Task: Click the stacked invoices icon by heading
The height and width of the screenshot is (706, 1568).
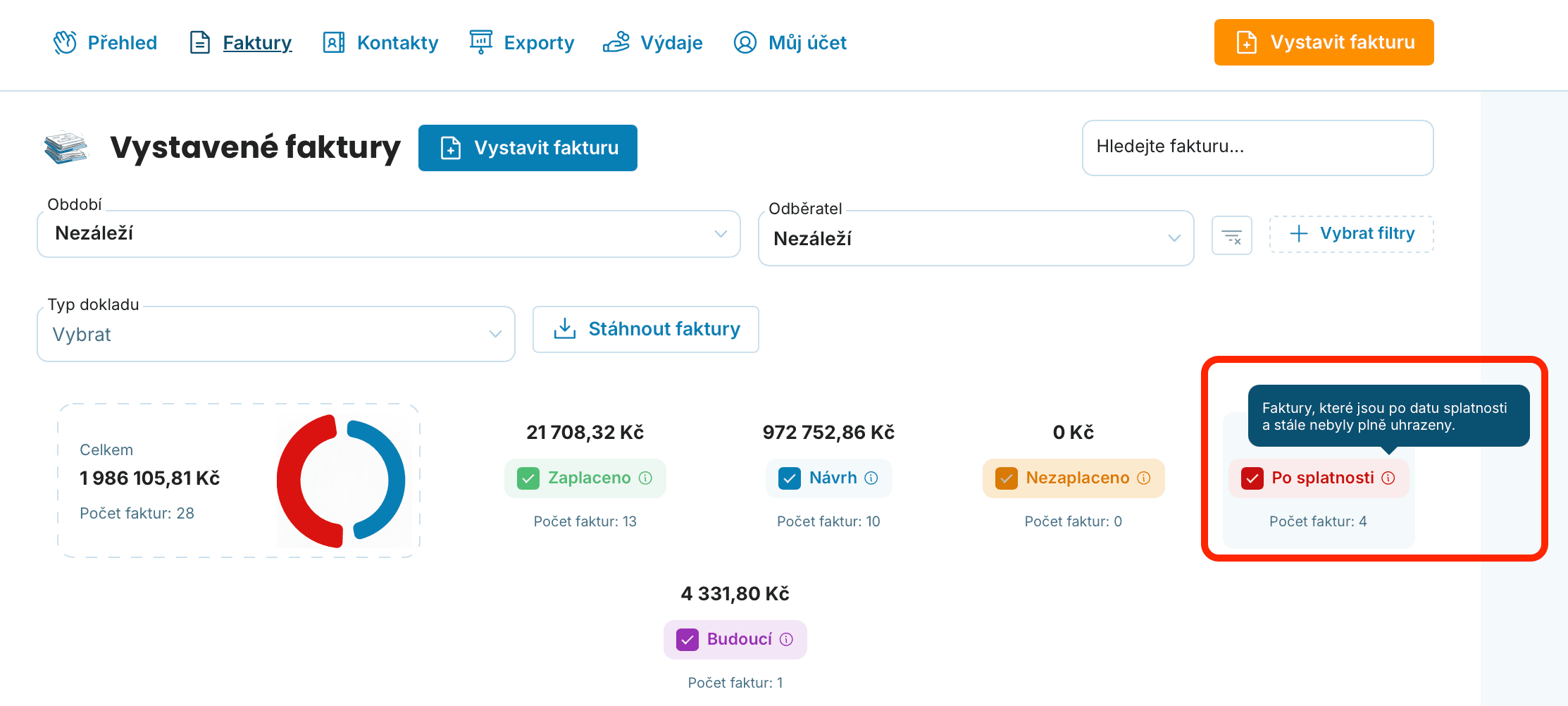Action: point(66,147)
